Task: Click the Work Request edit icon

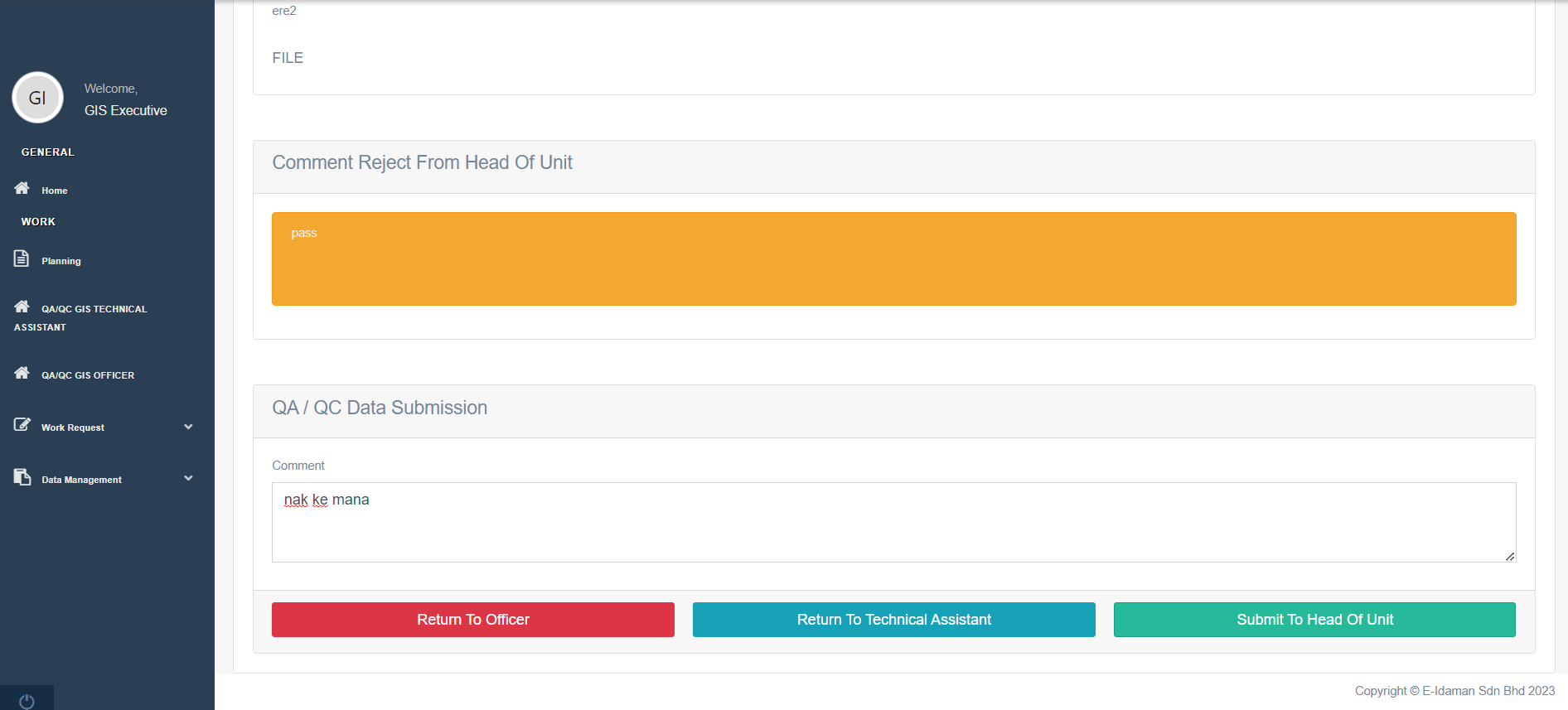Action: pos(22,426)
